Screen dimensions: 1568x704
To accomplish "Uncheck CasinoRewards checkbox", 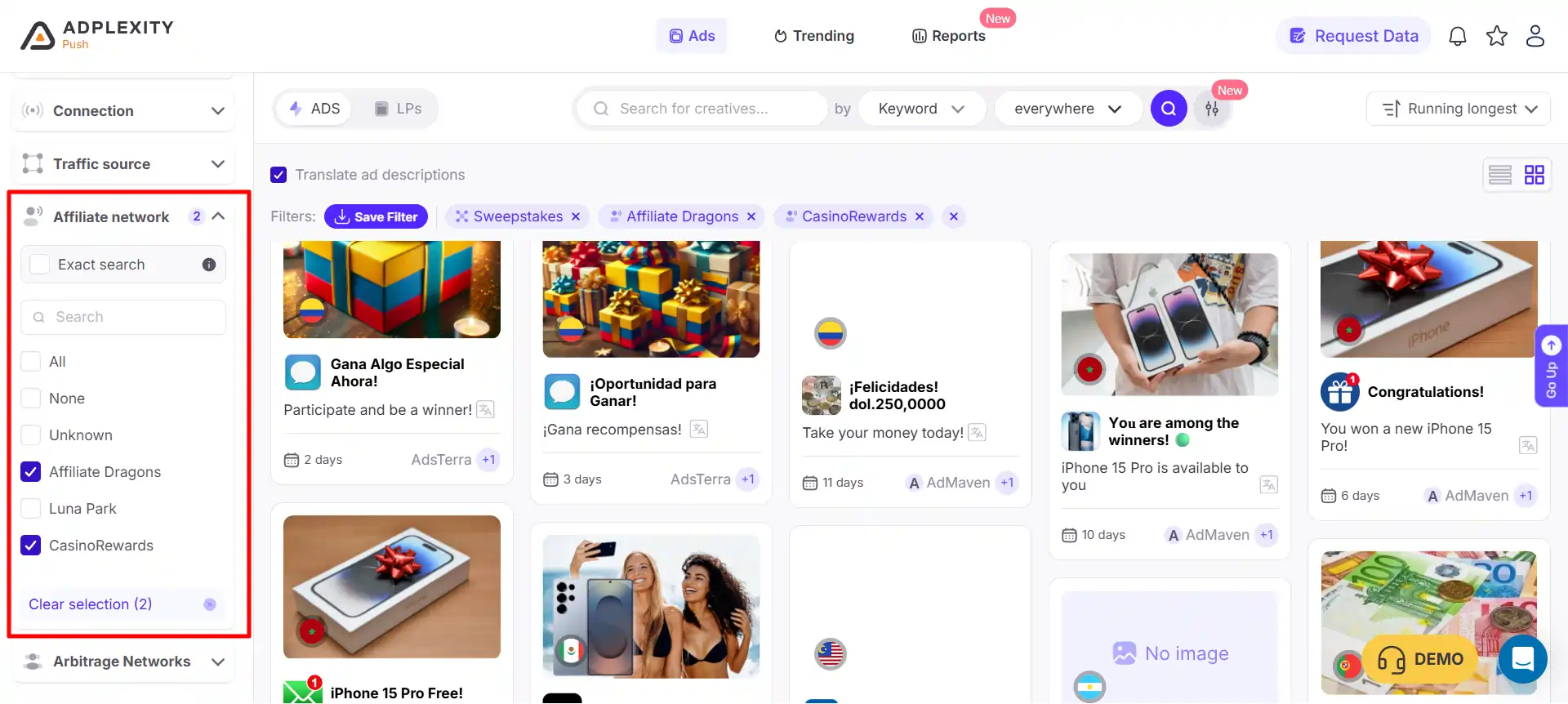I will pos(31,546).
